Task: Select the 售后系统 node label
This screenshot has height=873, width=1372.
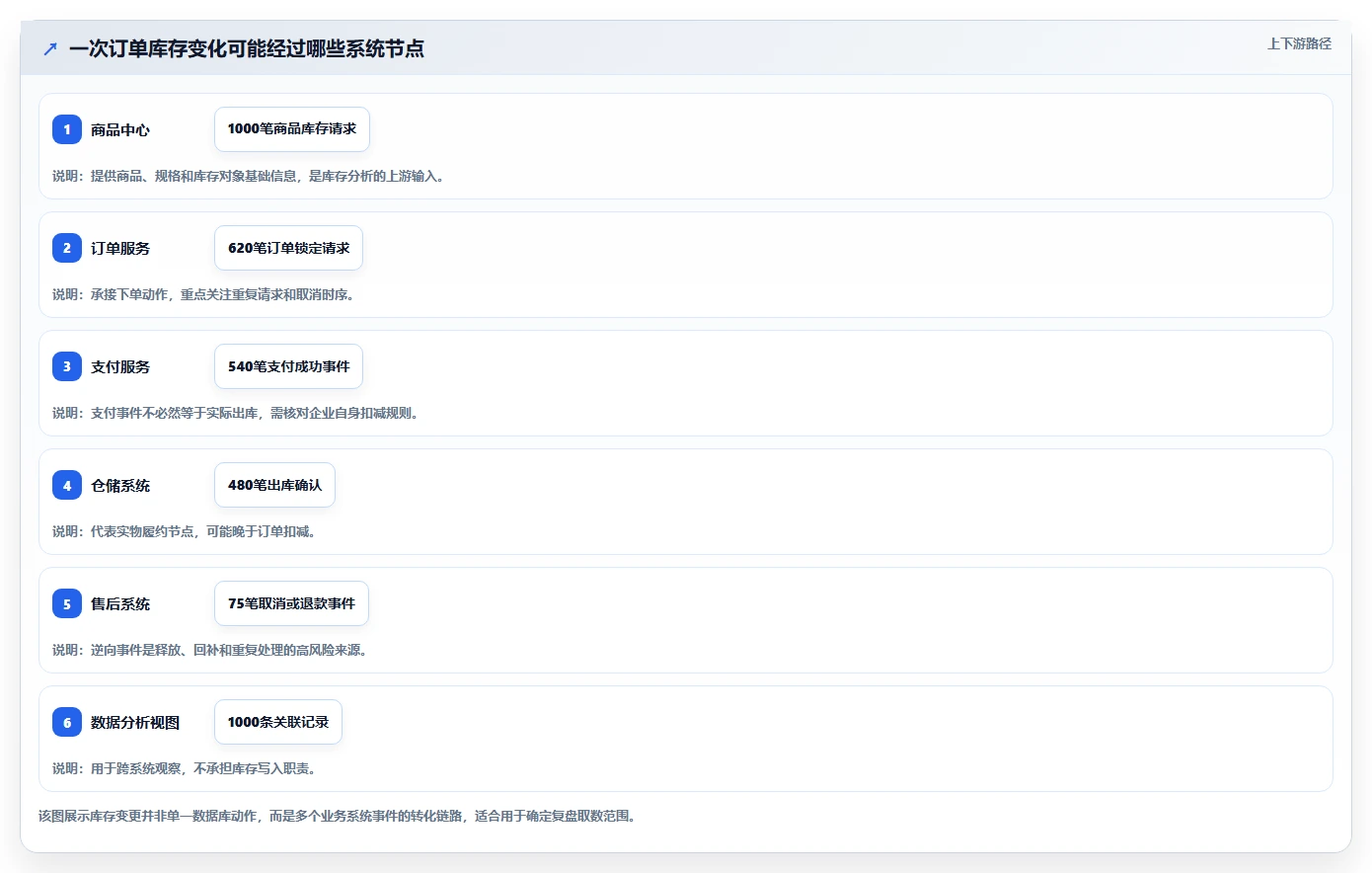Action: [x=120, y=603]
